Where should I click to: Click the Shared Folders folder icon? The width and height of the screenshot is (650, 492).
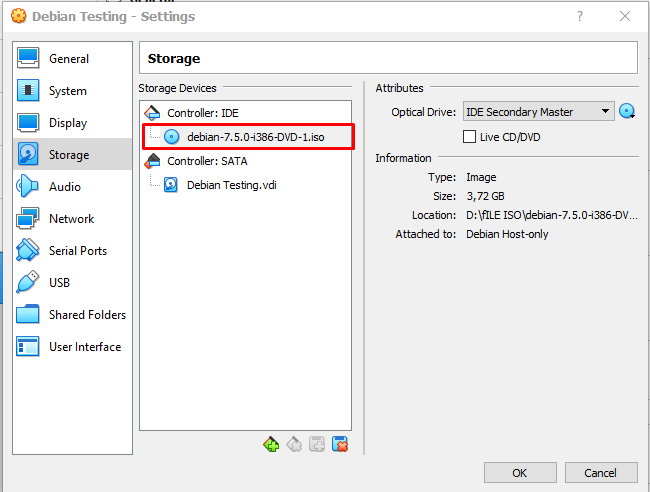(x=28, y=314)
